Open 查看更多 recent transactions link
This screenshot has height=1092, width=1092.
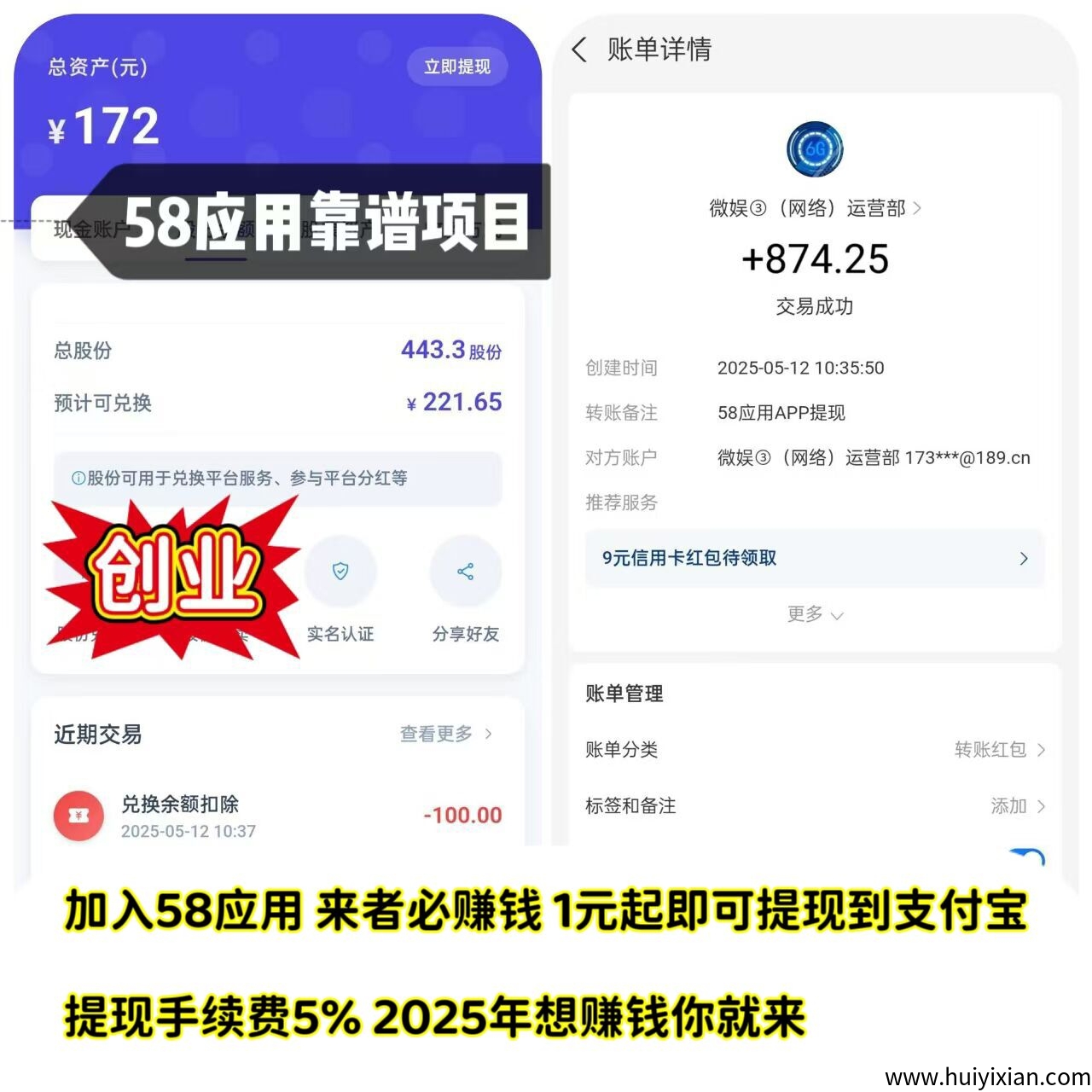[445, 734]
